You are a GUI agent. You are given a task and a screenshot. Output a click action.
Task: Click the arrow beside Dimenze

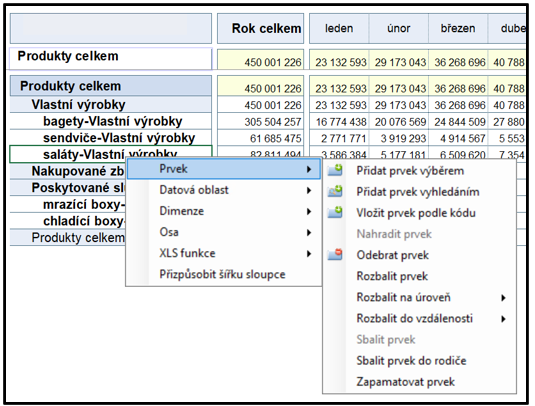point(309,212)
